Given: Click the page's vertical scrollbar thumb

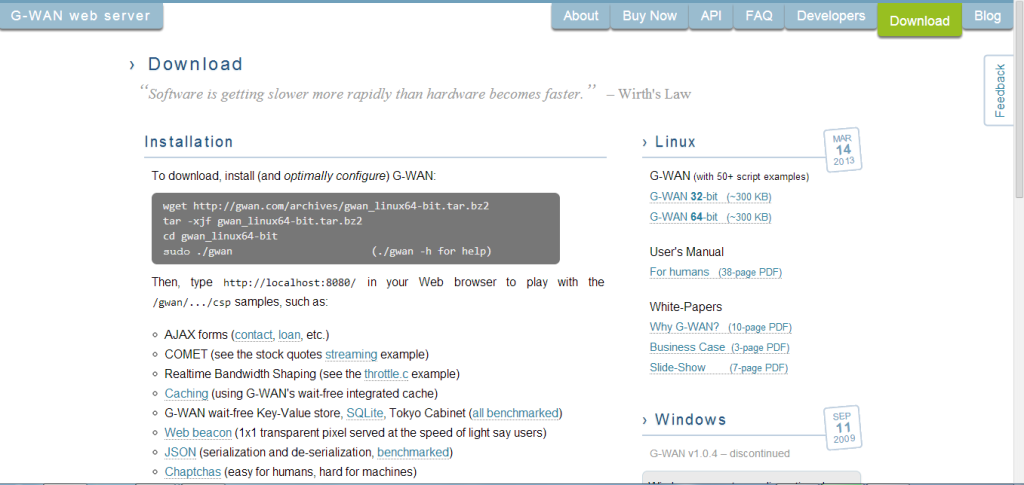Looking at the screenshot, I should pyautogui.click(x=1019, y=100).
